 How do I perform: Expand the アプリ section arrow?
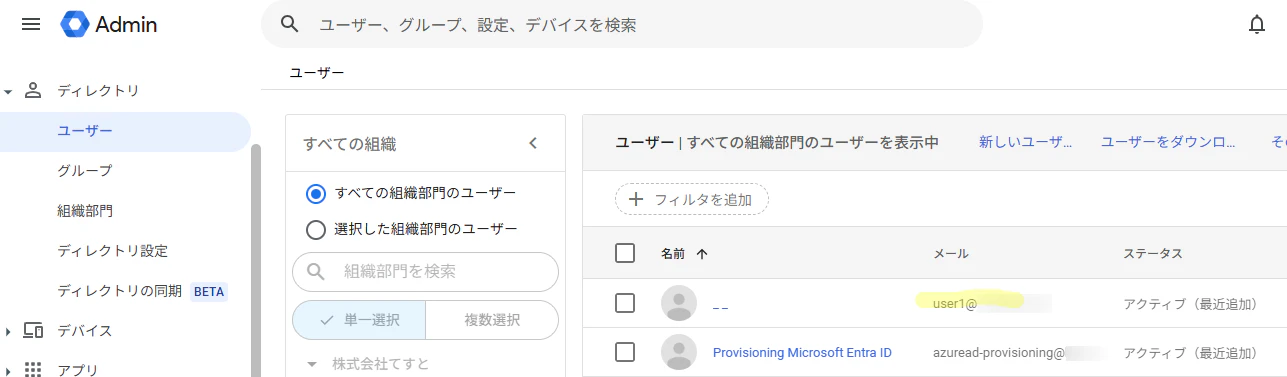(8, 370)
